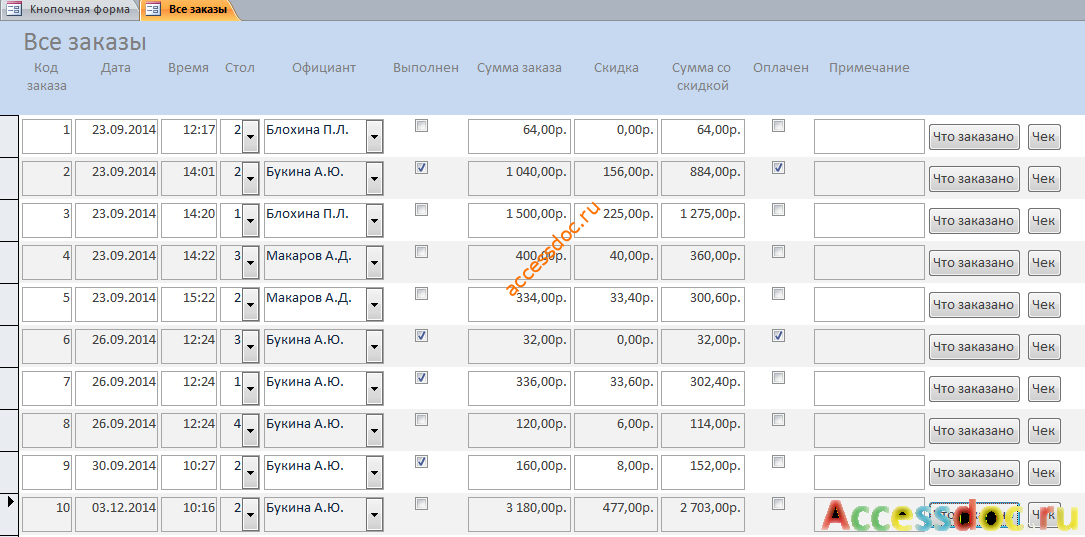Expand the Стол dropdown for order 8
The width and height of the screenshot is (1085, 537).
pos(250,430)
